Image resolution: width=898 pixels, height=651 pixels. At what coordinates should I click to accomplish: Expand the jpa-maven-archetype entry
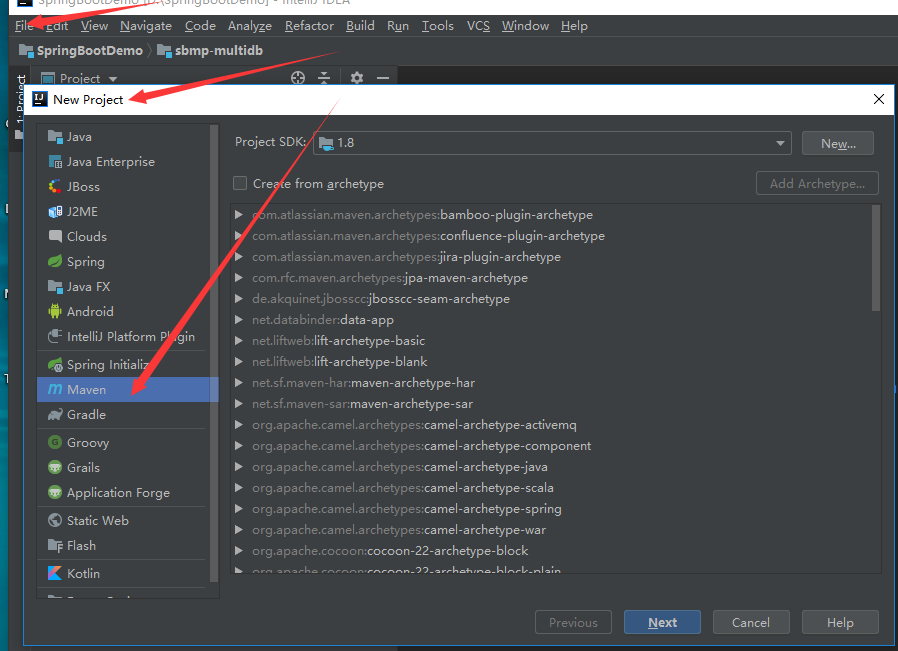pos(239,278)
